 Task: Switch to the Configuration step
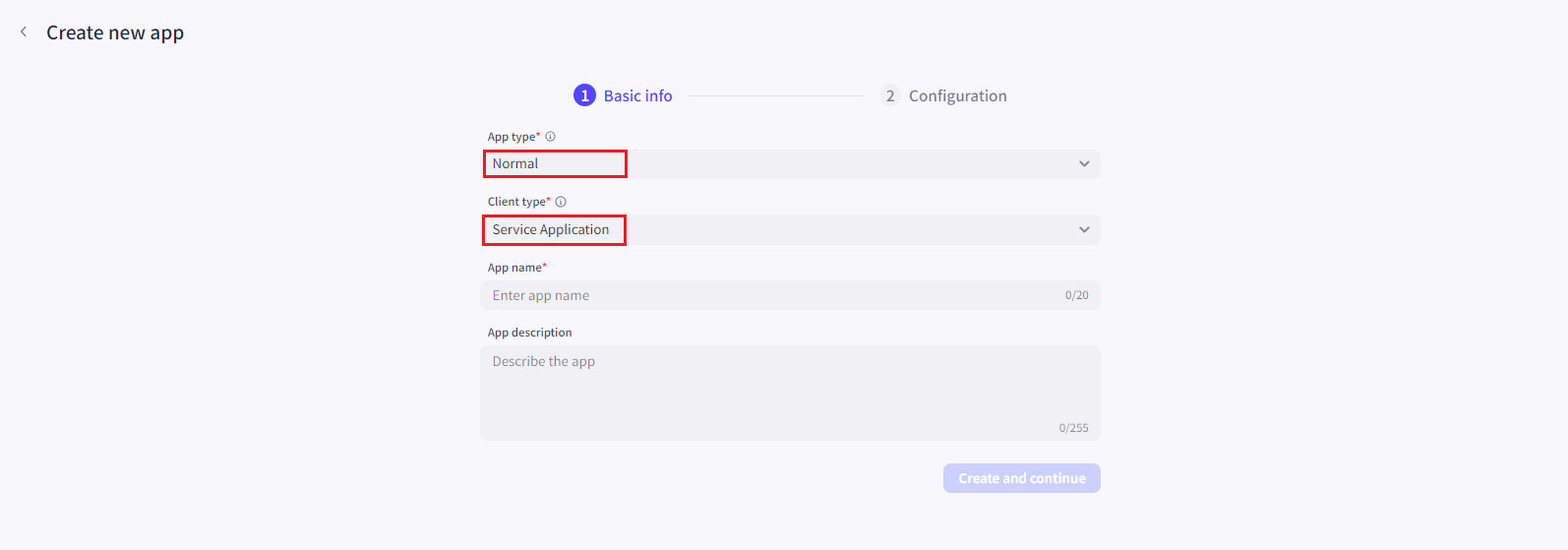coord(958,95)
